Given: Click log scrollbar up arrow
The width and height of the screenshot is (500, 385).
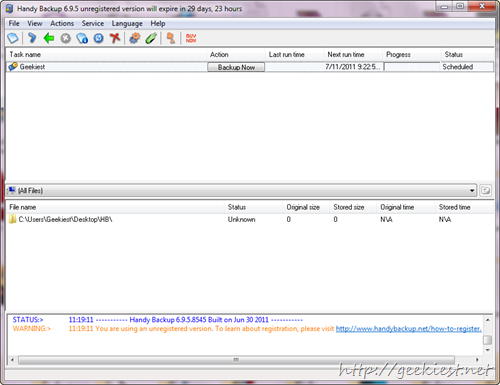Looking at the screenshot, I should point(488,320).
